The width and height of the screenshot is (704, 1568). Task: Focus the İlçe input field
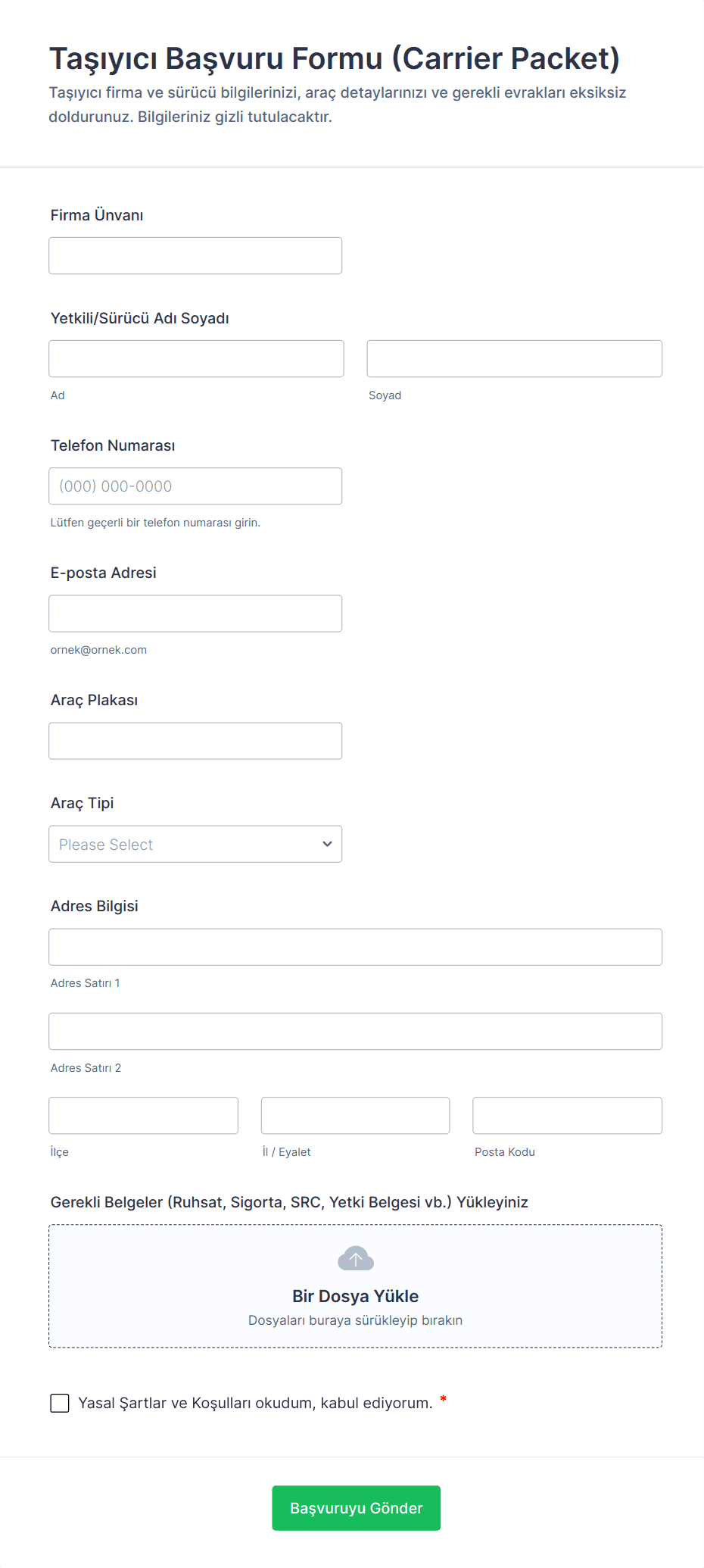[143, 1116]
